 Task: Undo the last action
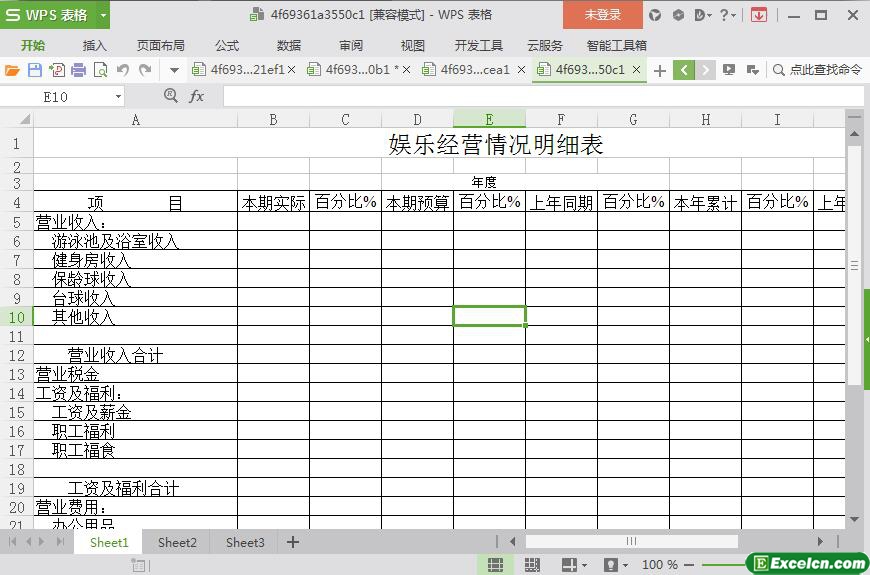point(123,70)
